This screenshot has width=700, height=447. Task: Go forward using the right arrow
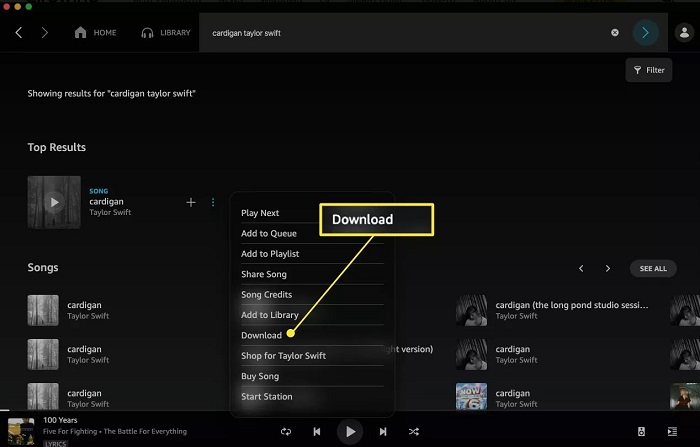[44, 33]
